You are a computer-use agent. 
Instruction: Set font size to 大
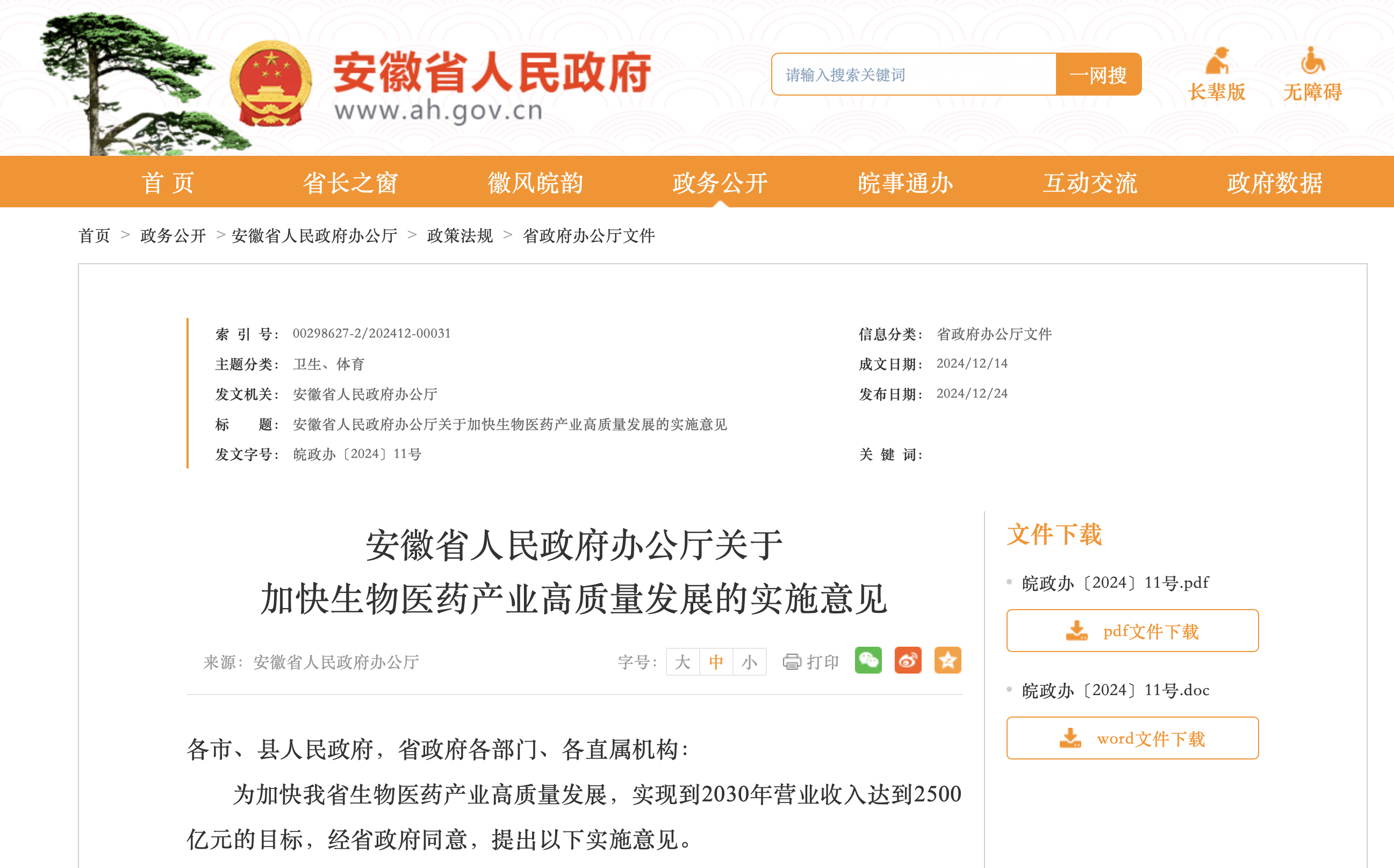tap(682, 662)
